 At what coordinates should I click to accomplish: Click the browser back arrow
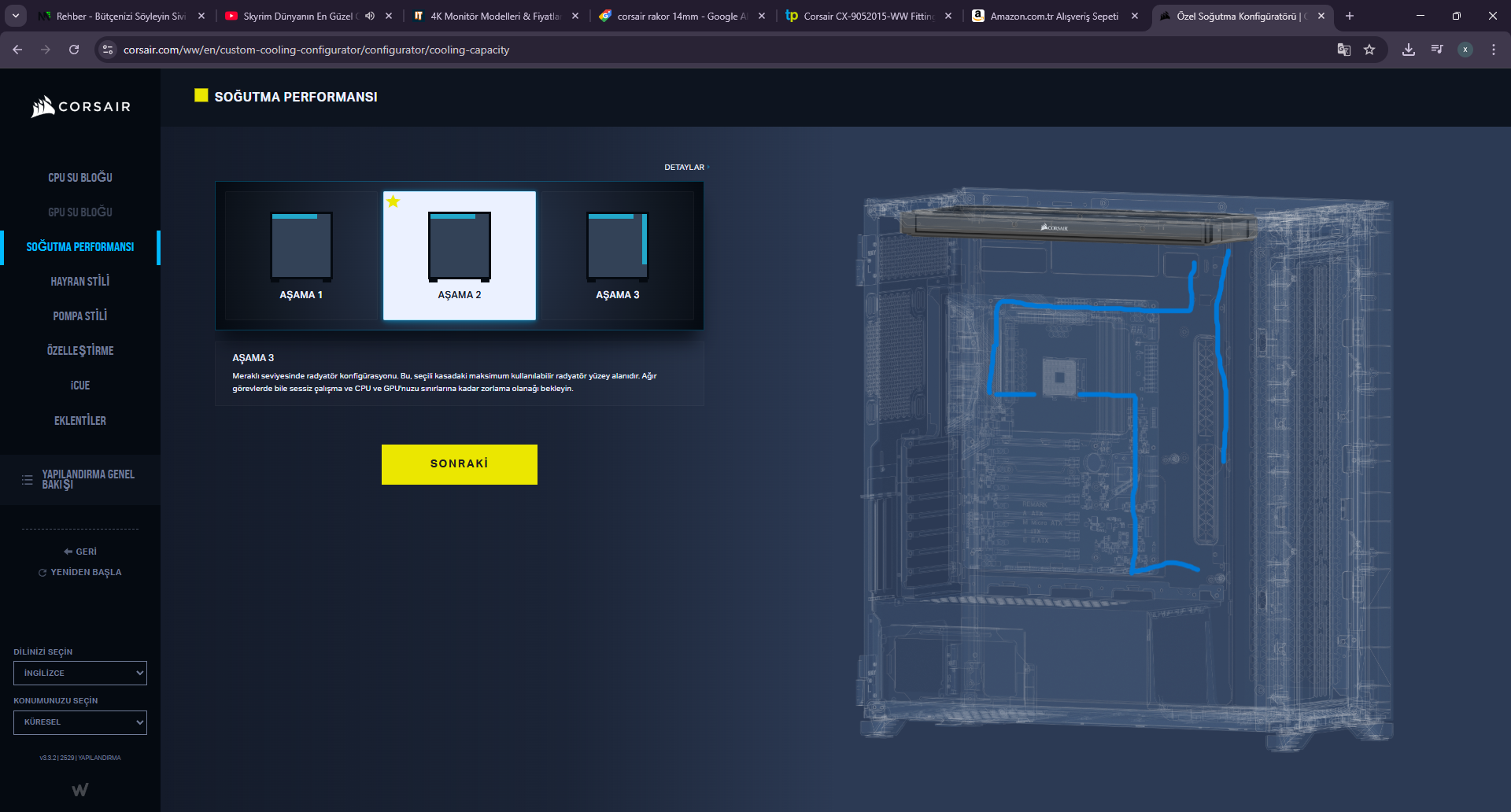[x=17, y=50]
